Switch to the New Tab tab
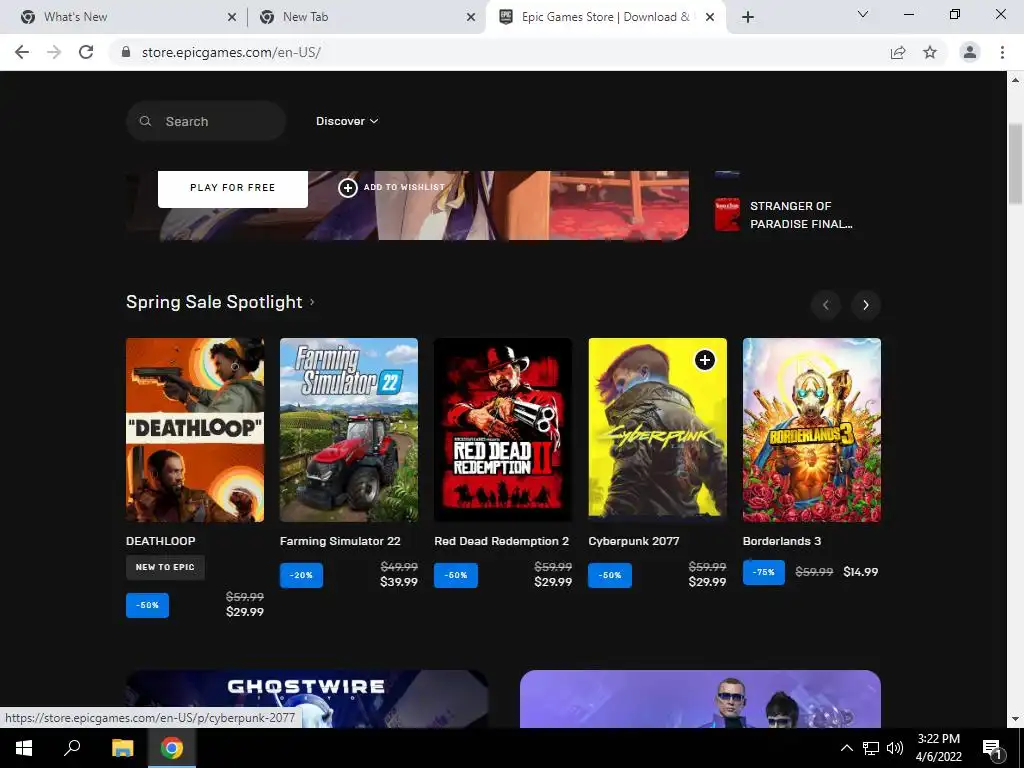 coord(366,17)
